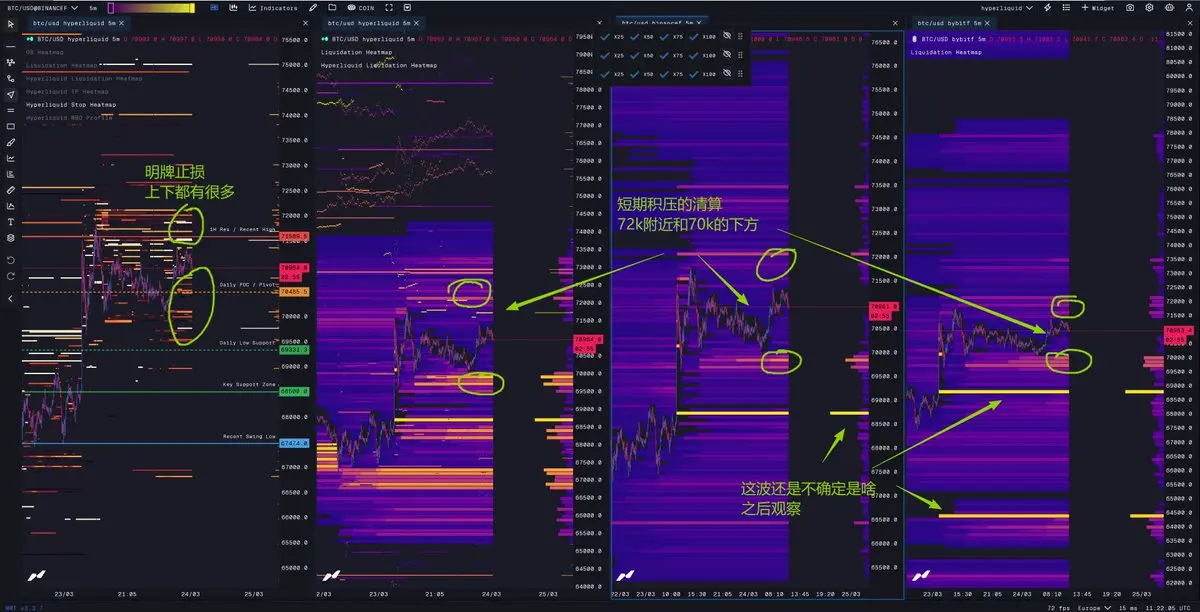Adjust the heatmap gradient slider left handle
The image size is (1200, 612).
coord(111,8)
